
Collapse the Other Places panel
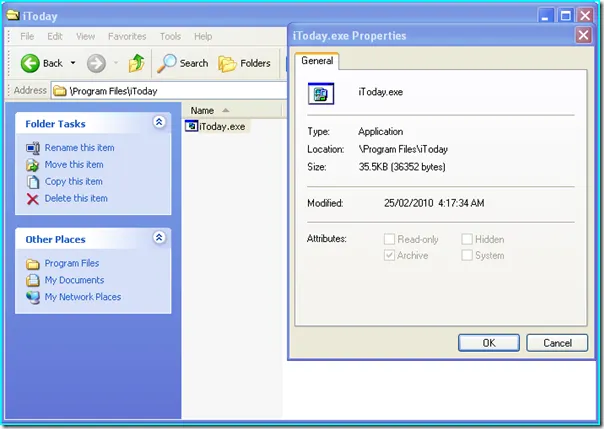coord(159,238)
